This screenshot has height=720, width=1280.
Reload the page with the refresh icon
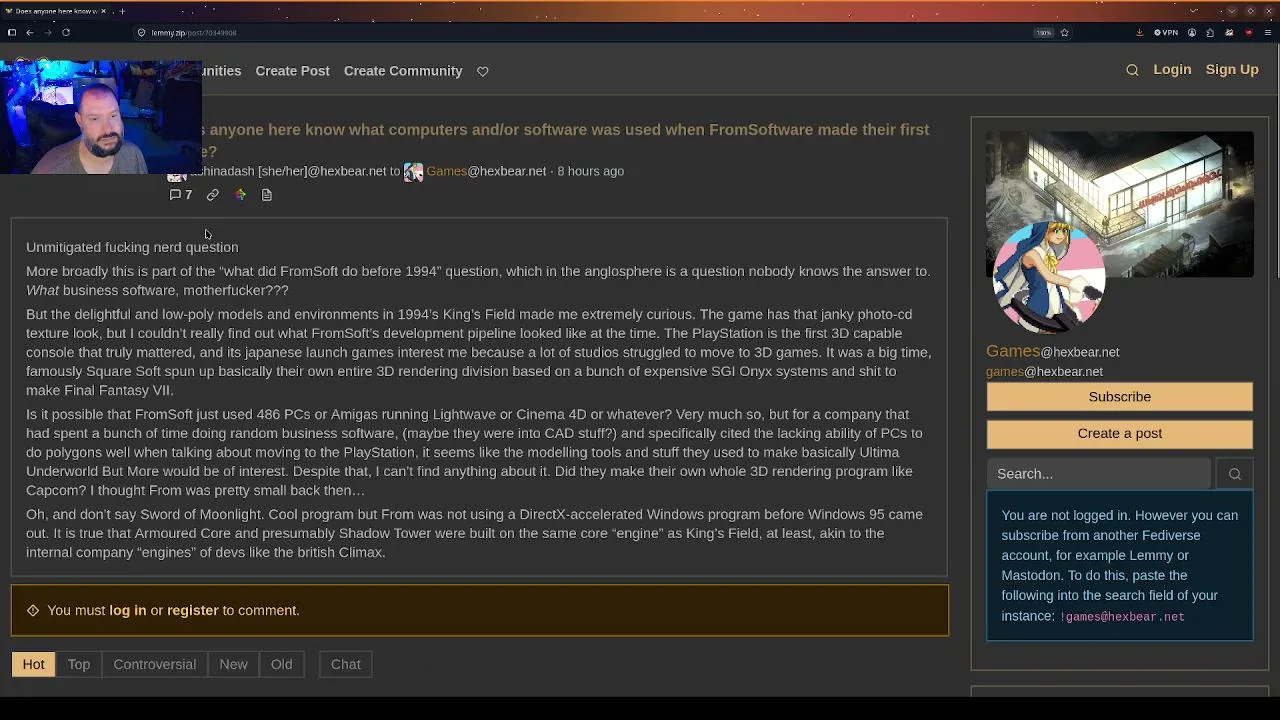(x=66, y=32)
